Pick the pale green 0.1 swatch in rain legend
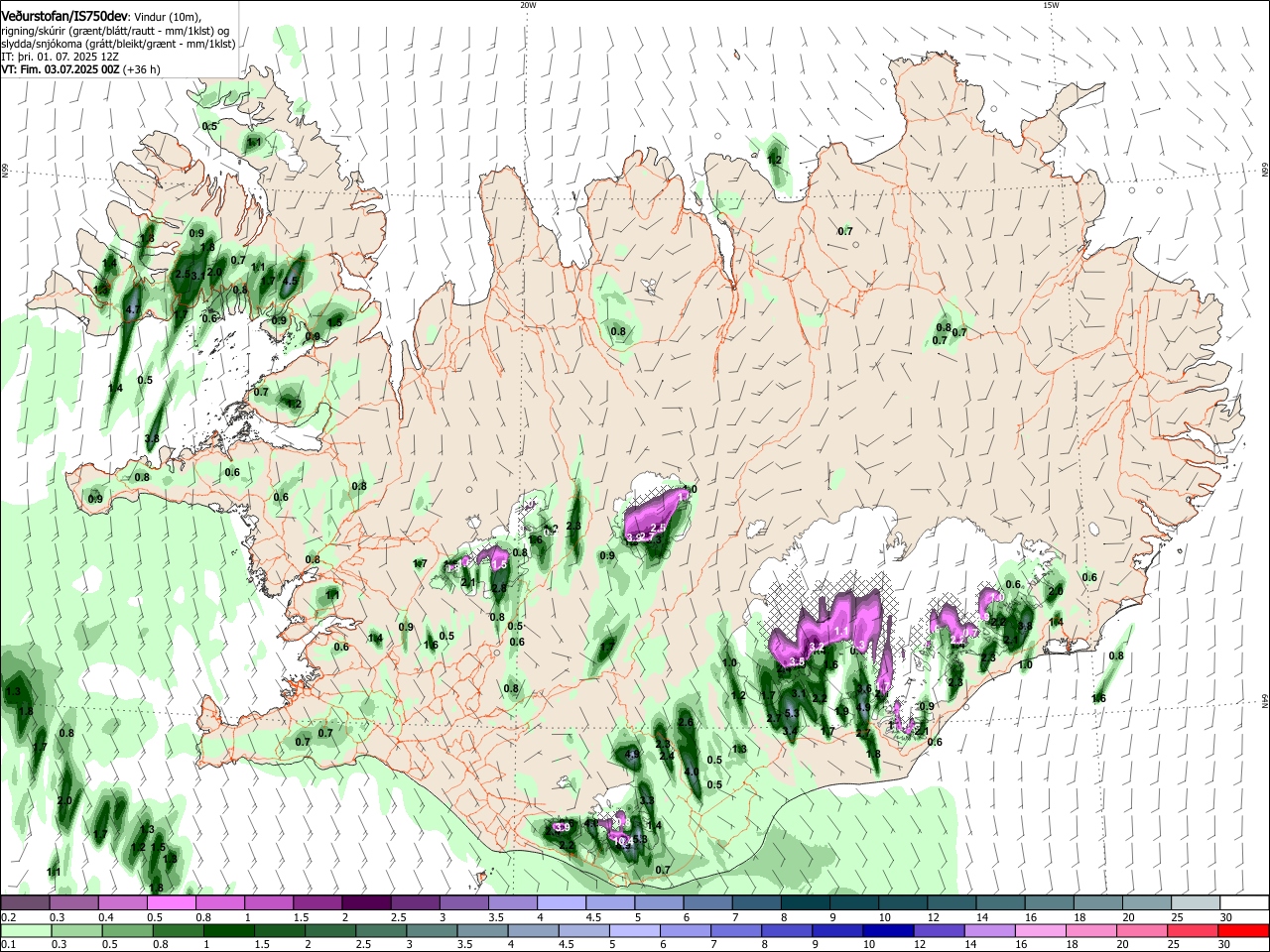 [25, 930]
